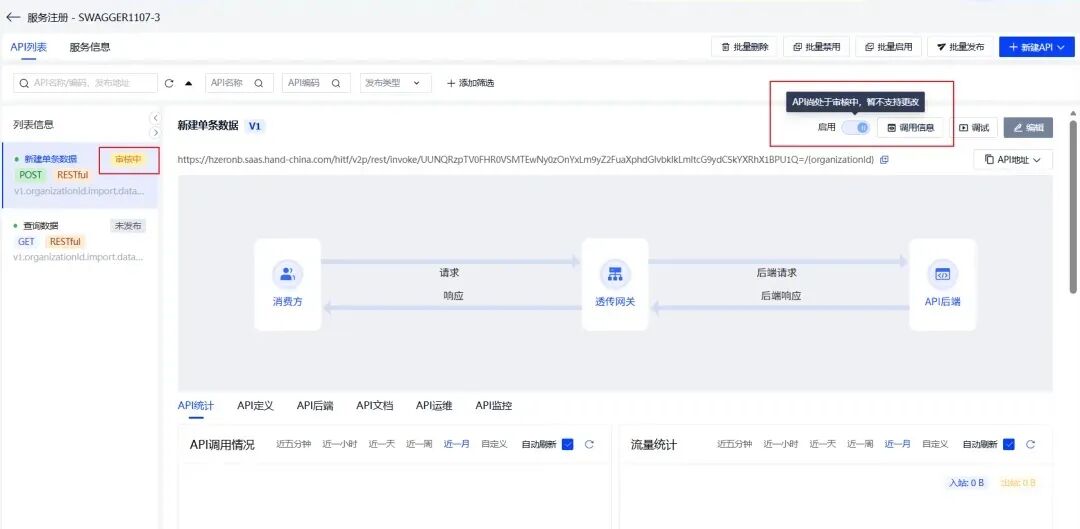This screenshot has width=1080, height=529.
Task: Click 添加筛选 to add a filter
Action: point(470,83)
